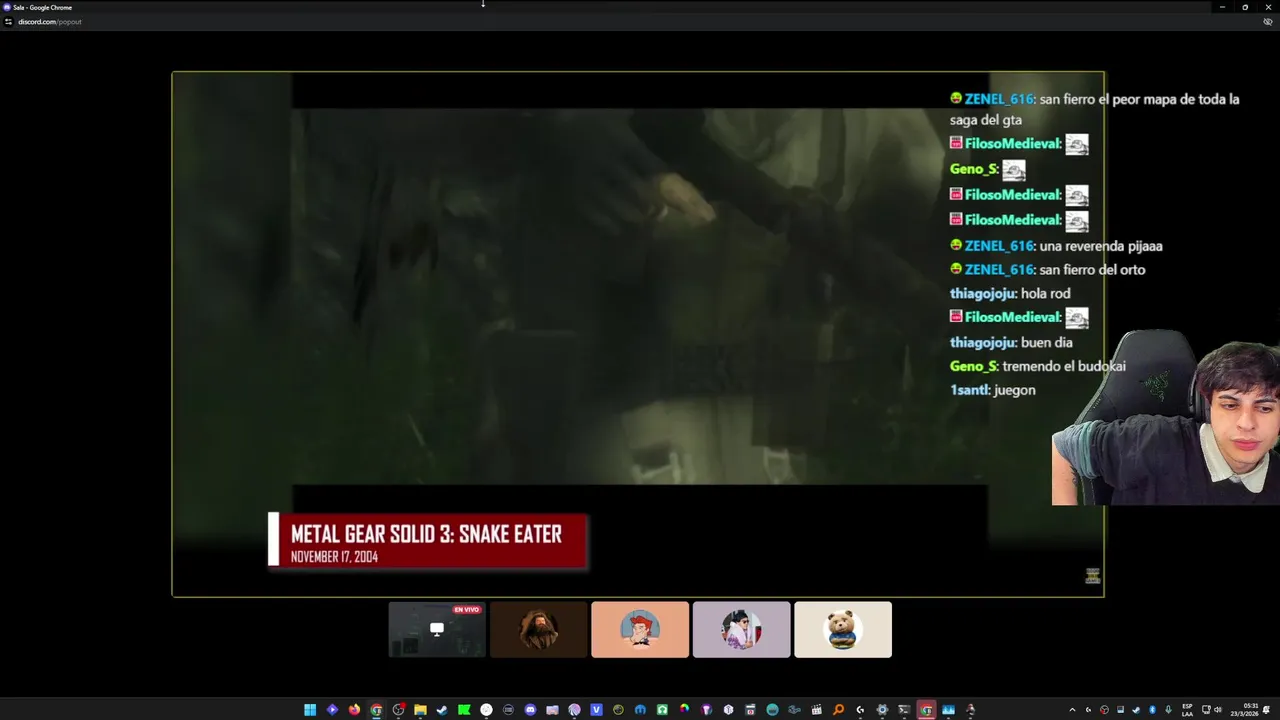Open File Explorer folder icon in taskbar
Image resolution: width=1280 pixels, height=720 pixels.
(420, 710)
